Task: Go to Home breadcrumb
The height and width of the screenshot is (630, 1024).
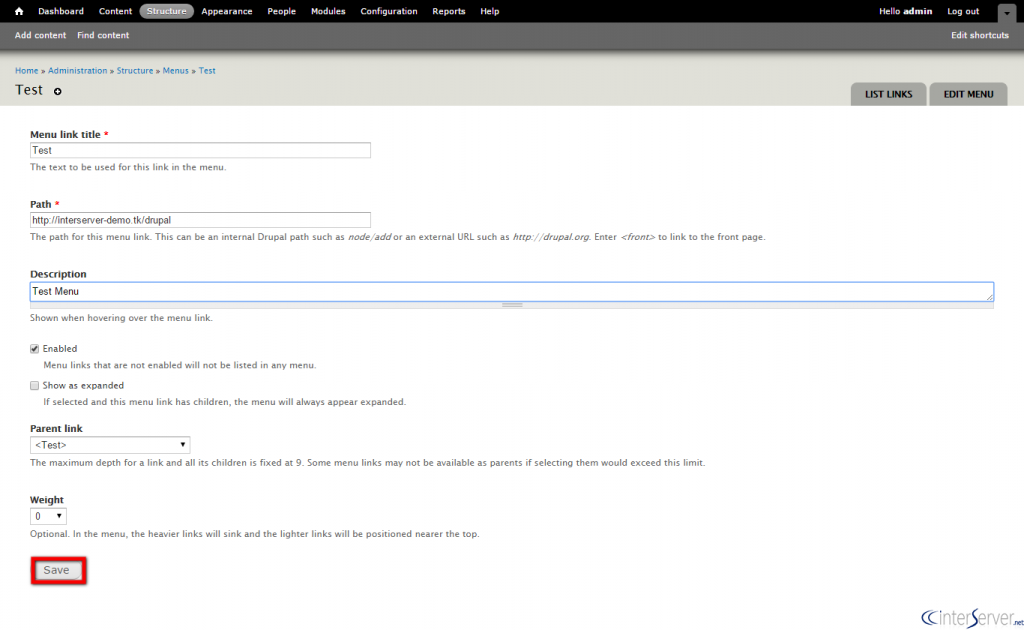Action: coord(27,71)
